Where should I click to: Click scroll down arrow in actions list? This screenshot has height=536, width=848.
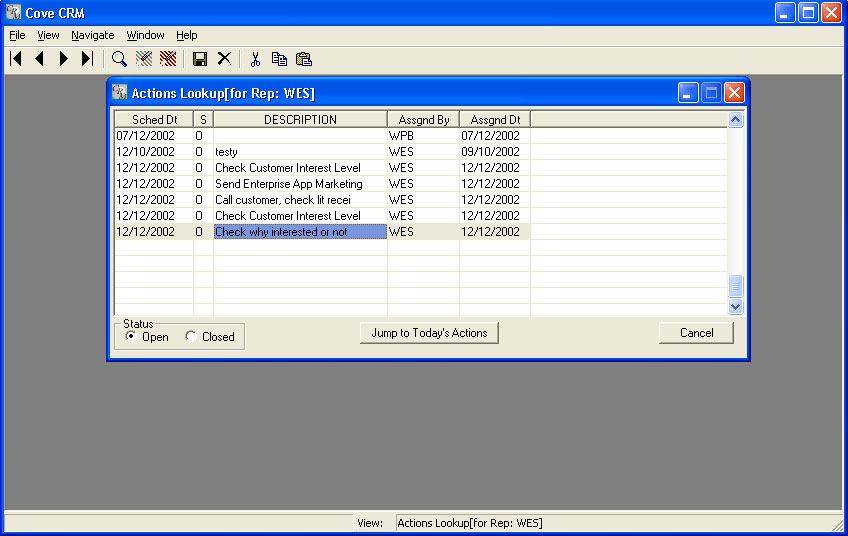736,307
